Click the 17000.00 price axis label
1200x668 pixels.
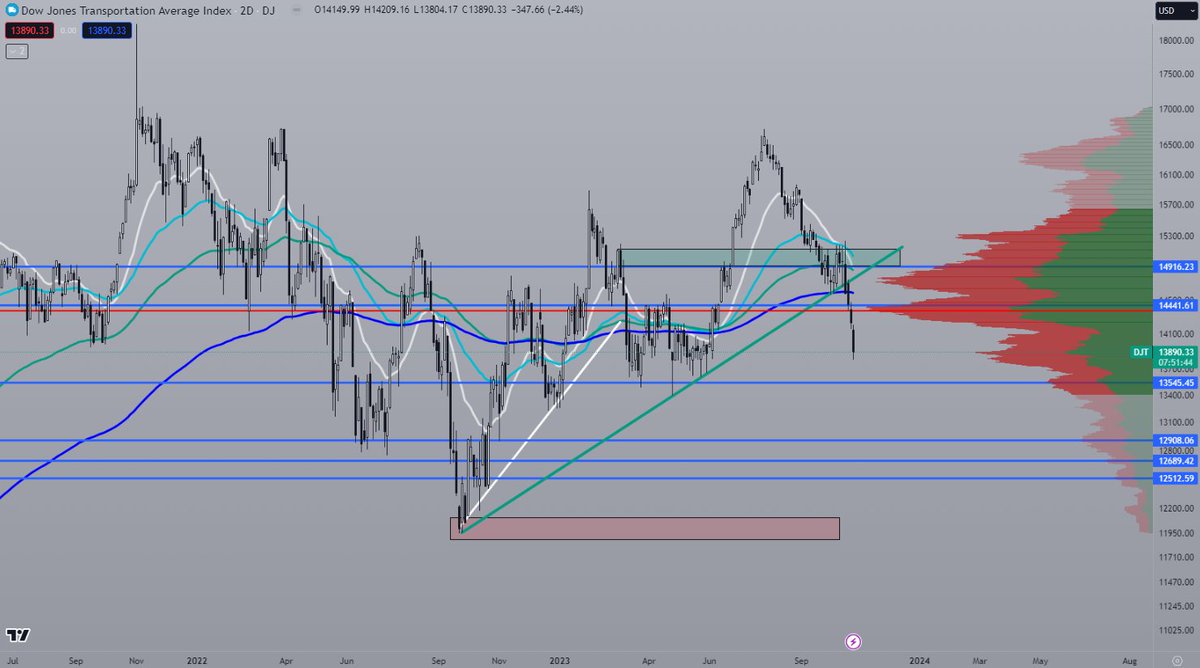click(x=1176, y=110)
